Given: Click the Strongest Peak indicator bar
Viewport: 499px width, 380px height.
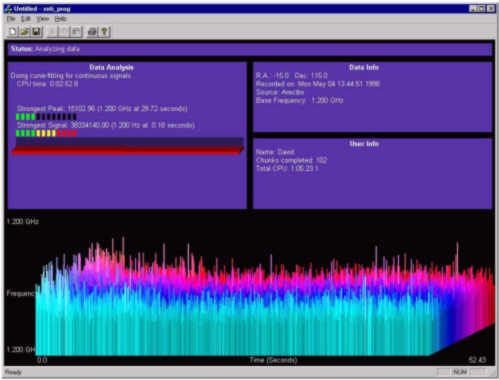Looking at the screenshot, I should coord(46,117).
